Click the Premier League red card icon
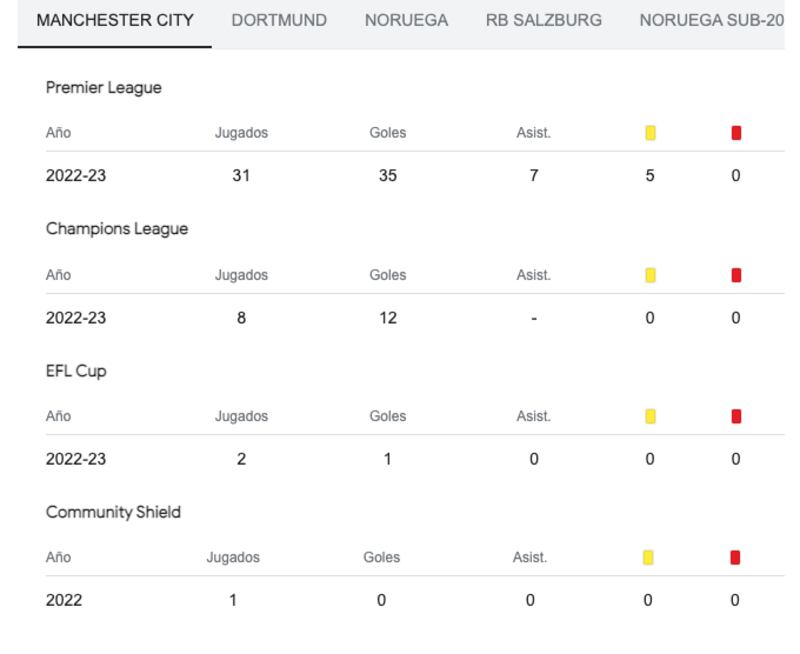Image resolution: width=800 pixels, height=654 pixels. [736, 133]
